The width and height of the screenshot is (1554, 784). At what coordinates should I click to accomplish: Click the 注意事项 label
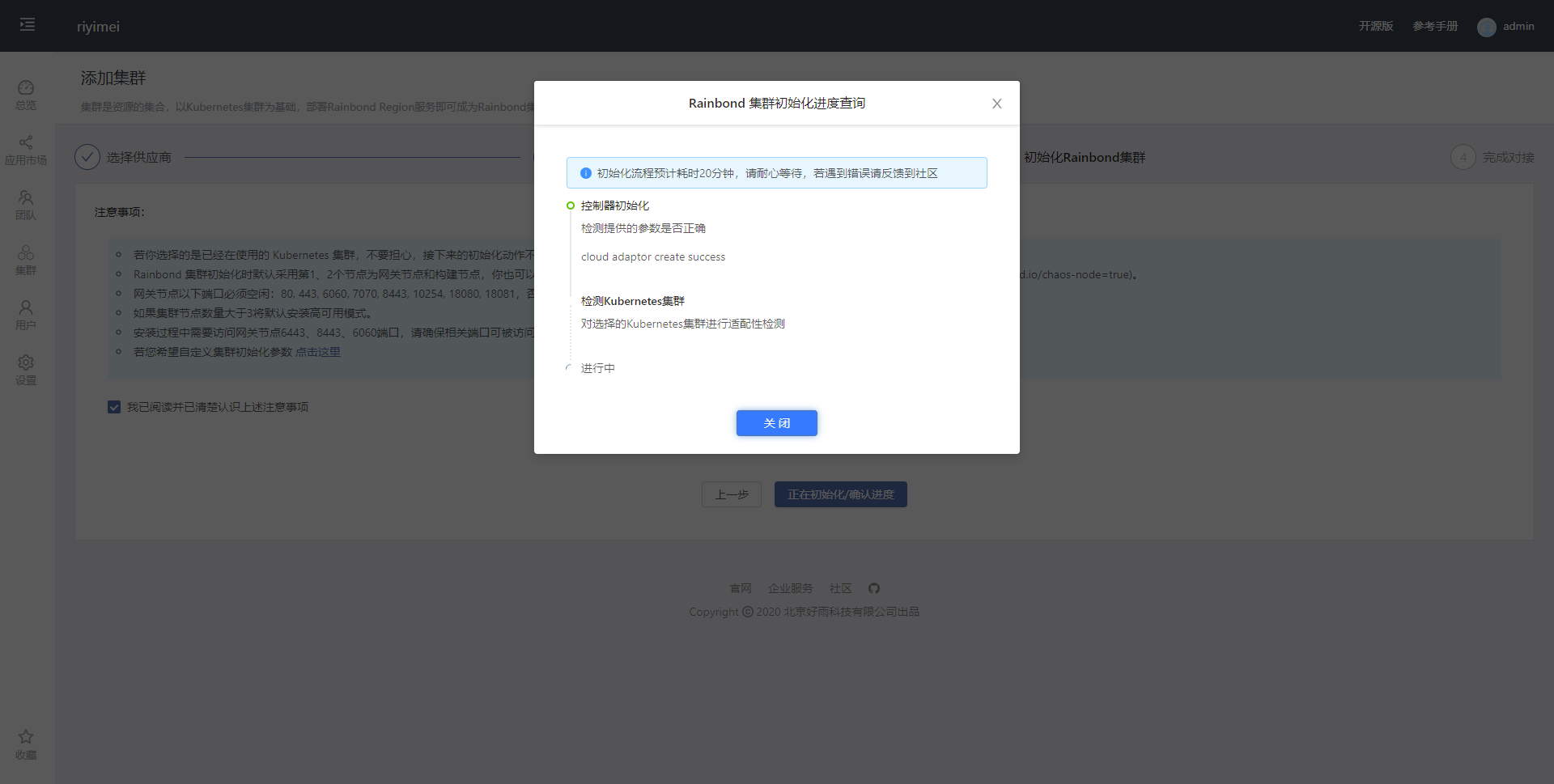click(120, 212)
